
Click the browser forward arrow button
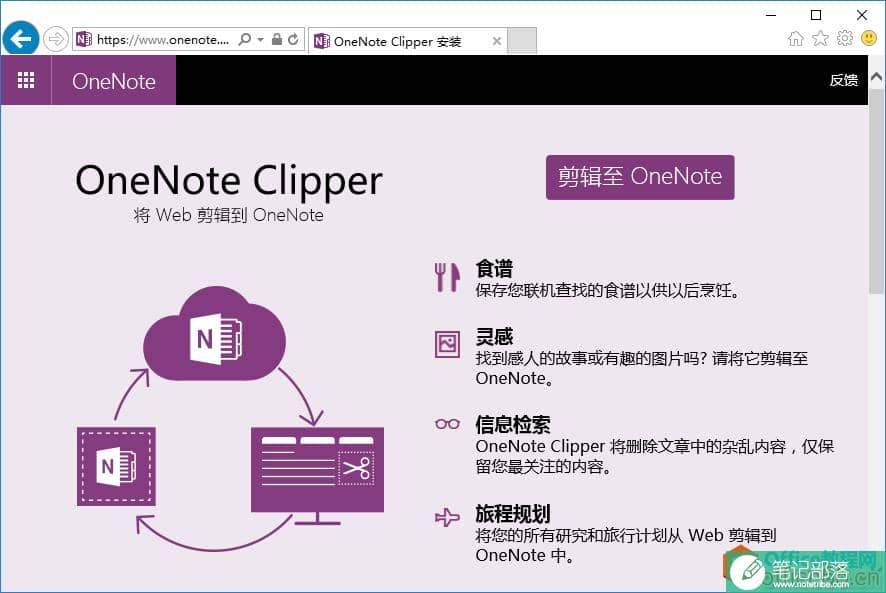pos(55,40)
